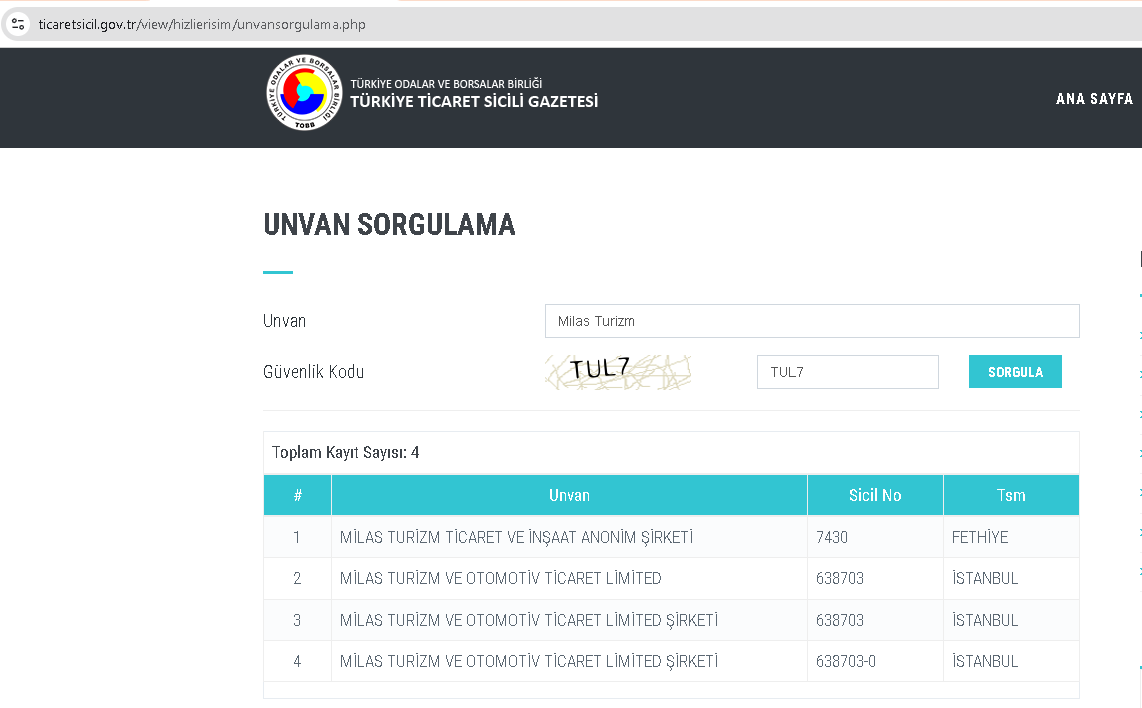The image size is (1142, 708).
Task: Click the Unvan field label
Action: (x=284, y=321)
